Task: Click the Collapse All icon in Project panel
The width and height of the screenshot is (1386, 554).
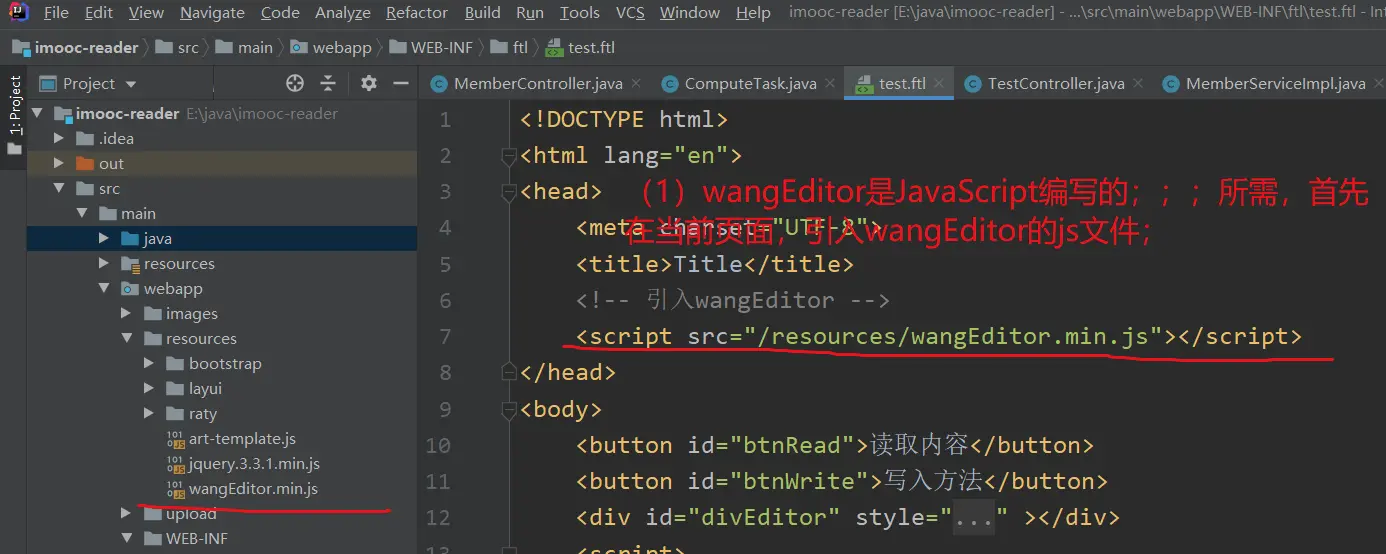Action: click(x=328, y=83)
